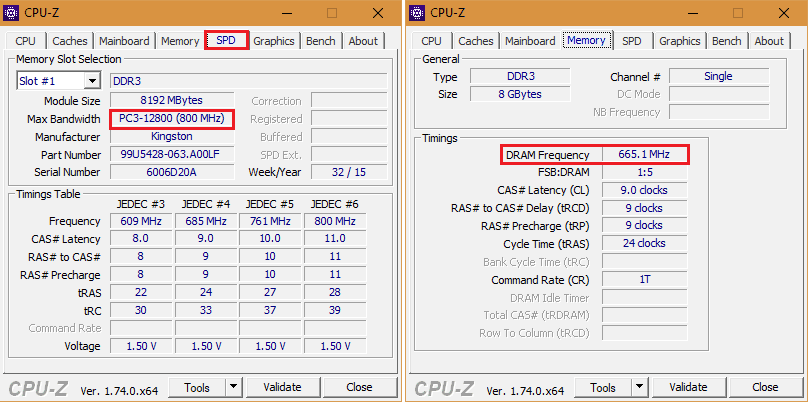
Task: Expand the Tools arrow in the left window
Action: coord(233,387)
